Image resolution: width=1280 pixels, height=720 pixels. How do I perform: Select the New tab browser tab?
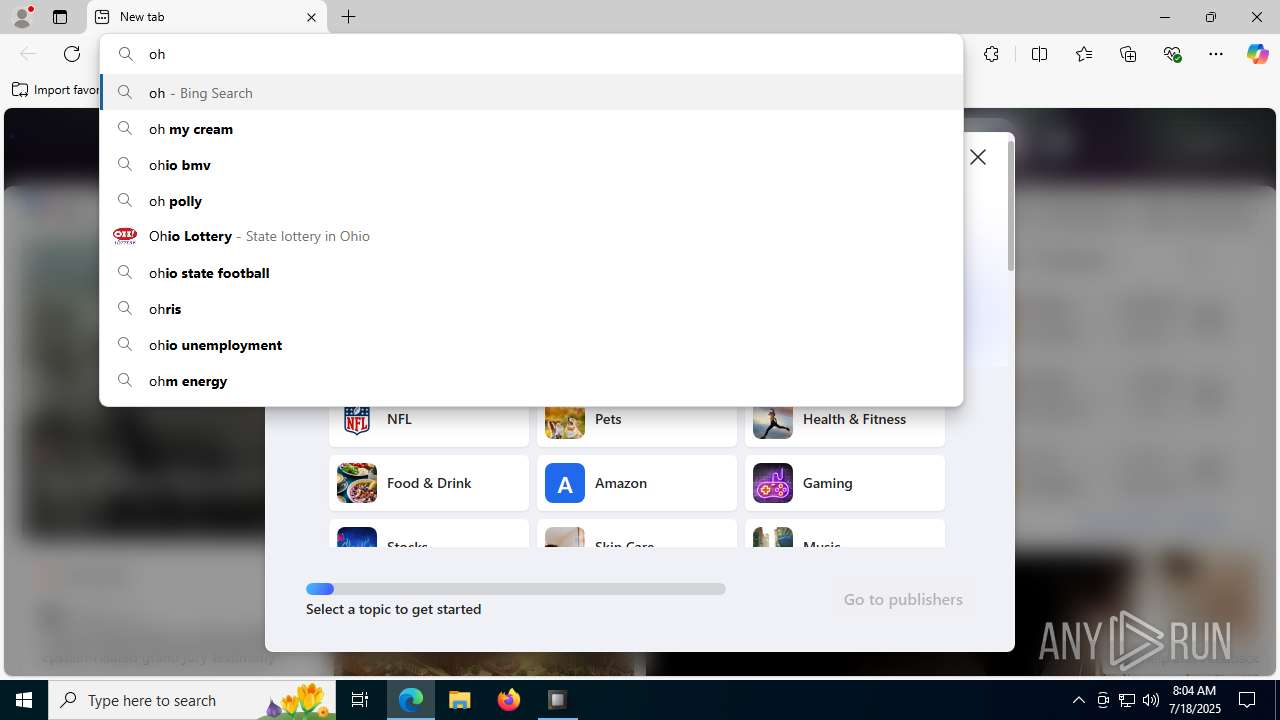pos(207,17)
